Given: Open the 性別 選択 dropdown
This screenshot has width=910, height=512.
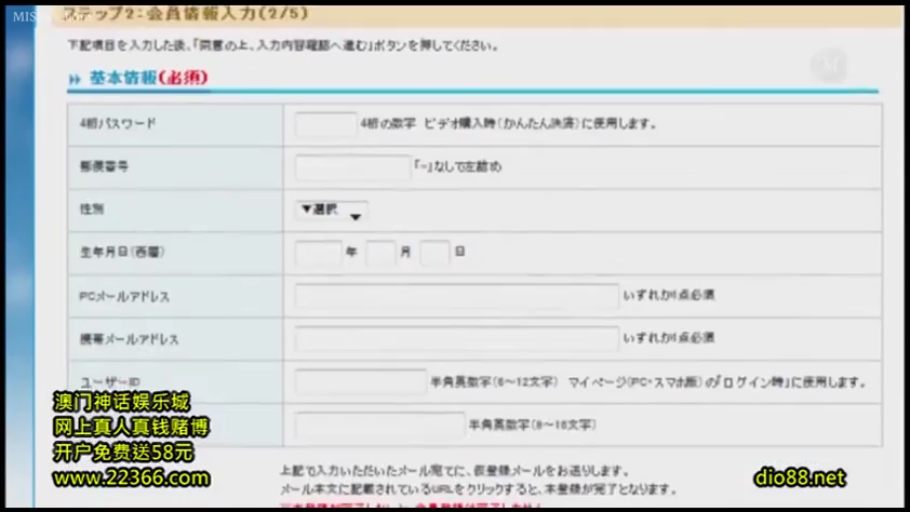Looking at the screenshot, I should (331, 211).
